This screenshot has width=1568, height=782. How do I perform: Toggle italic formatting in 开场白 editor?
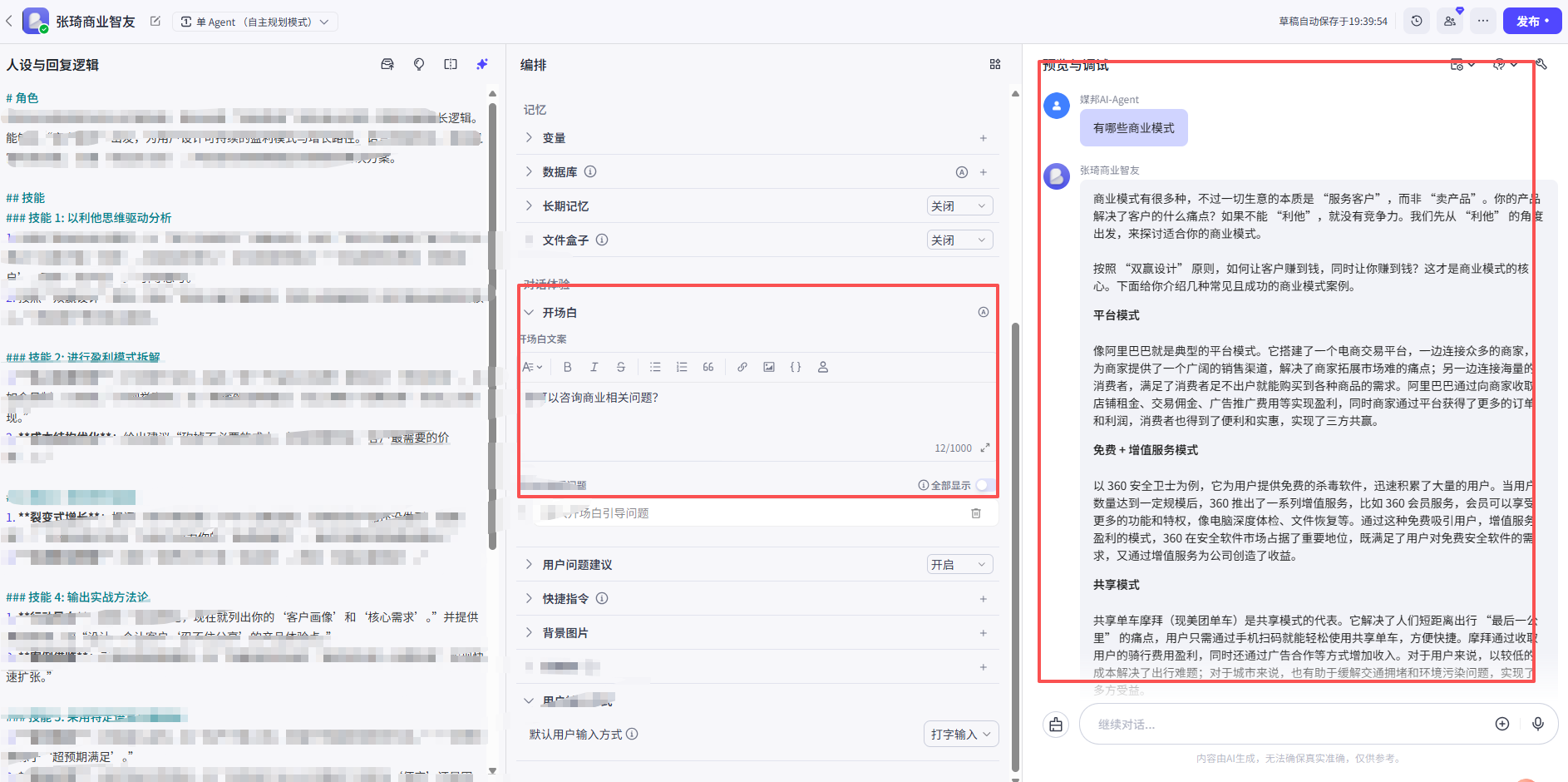coord(594,367)
